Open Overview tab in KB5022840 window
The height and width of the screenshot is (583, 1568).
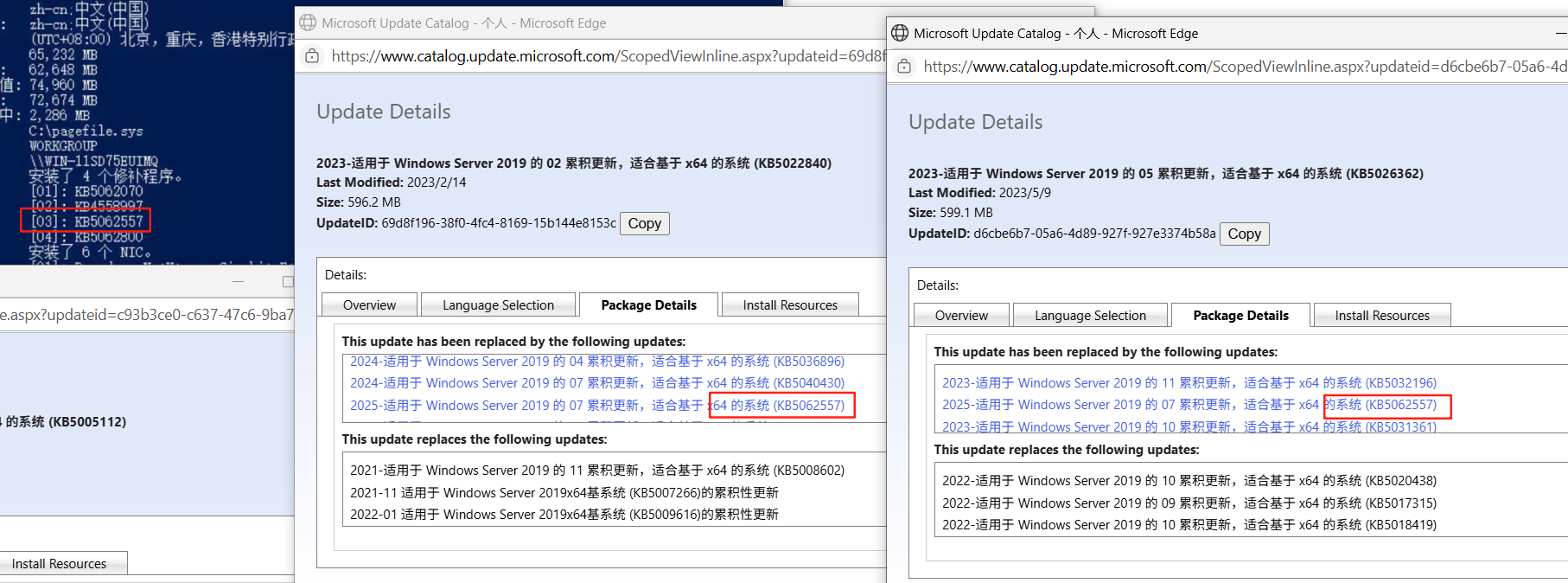click(x=369, y=304)
